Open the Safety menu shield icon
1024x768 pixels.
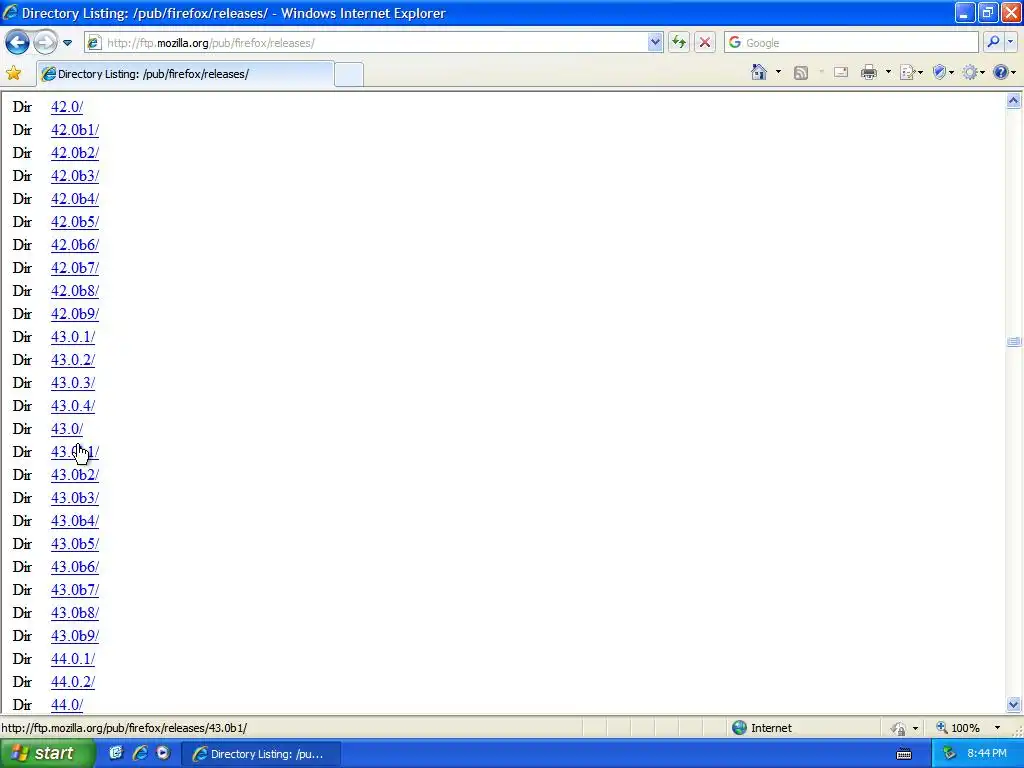click(943, 72)
